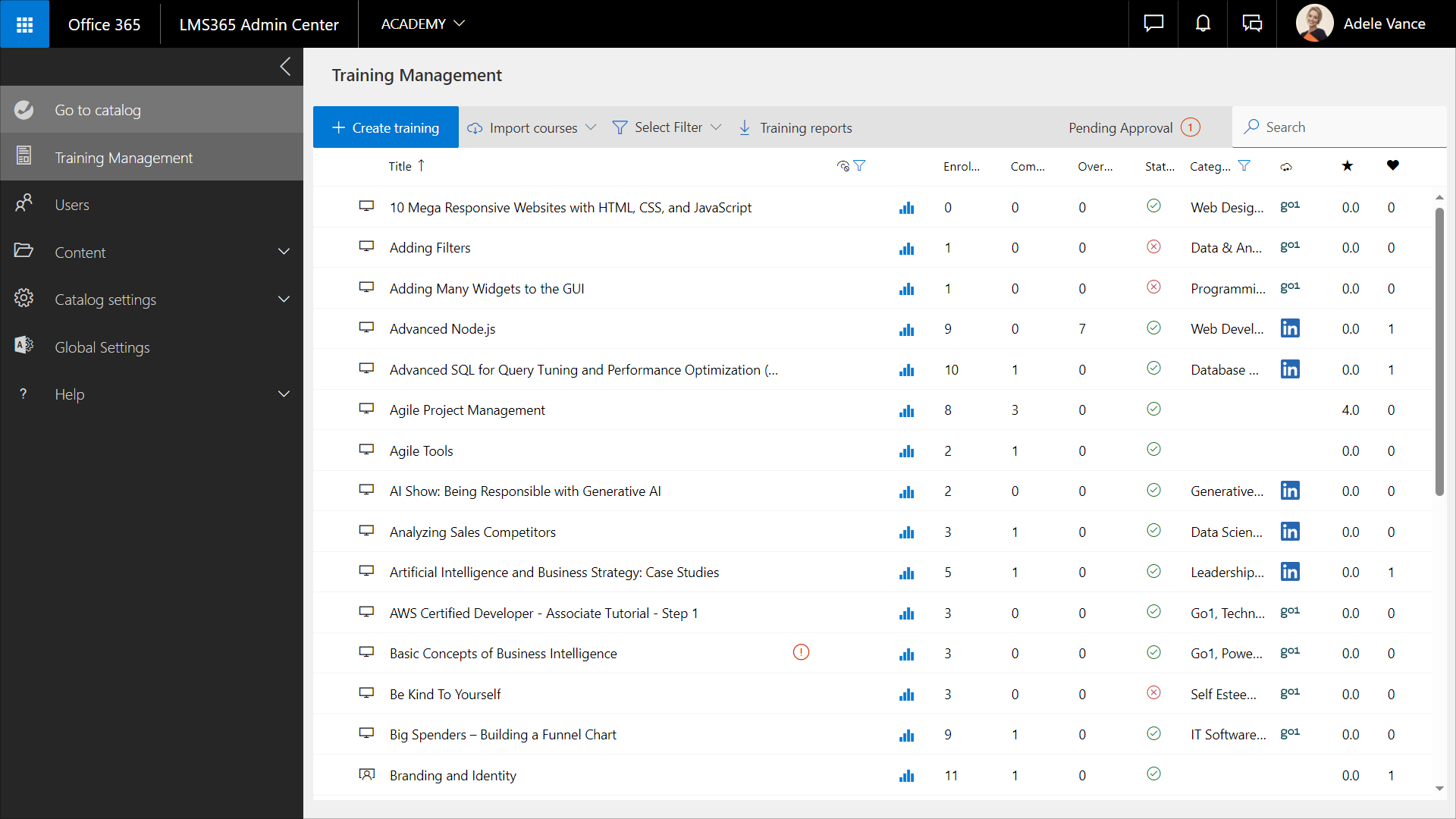Open the Import courses dropdown
Viewport: 1456px width, 819px height.
coord(532,127)
